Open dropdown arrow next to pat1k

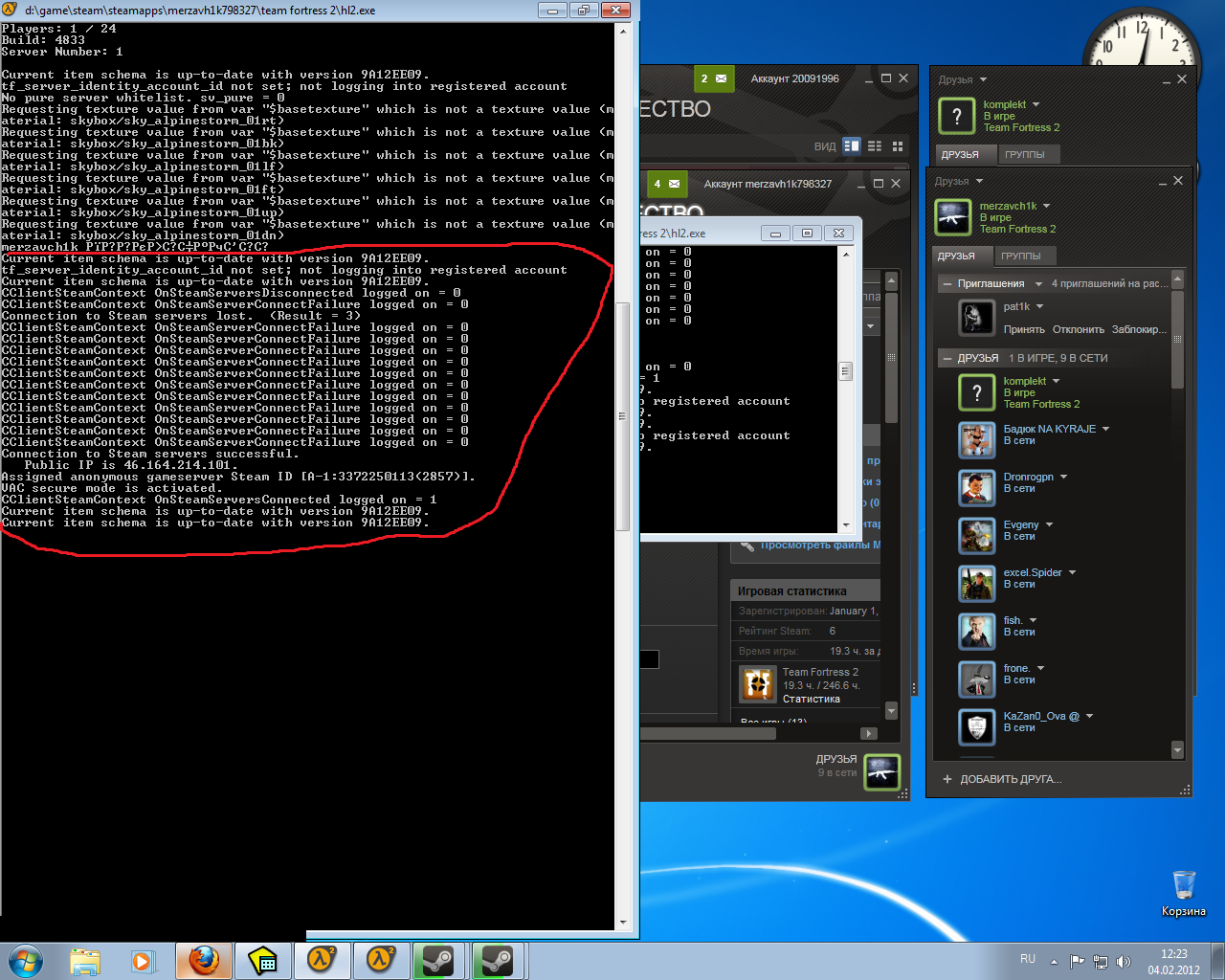[x=1039, y=307]
